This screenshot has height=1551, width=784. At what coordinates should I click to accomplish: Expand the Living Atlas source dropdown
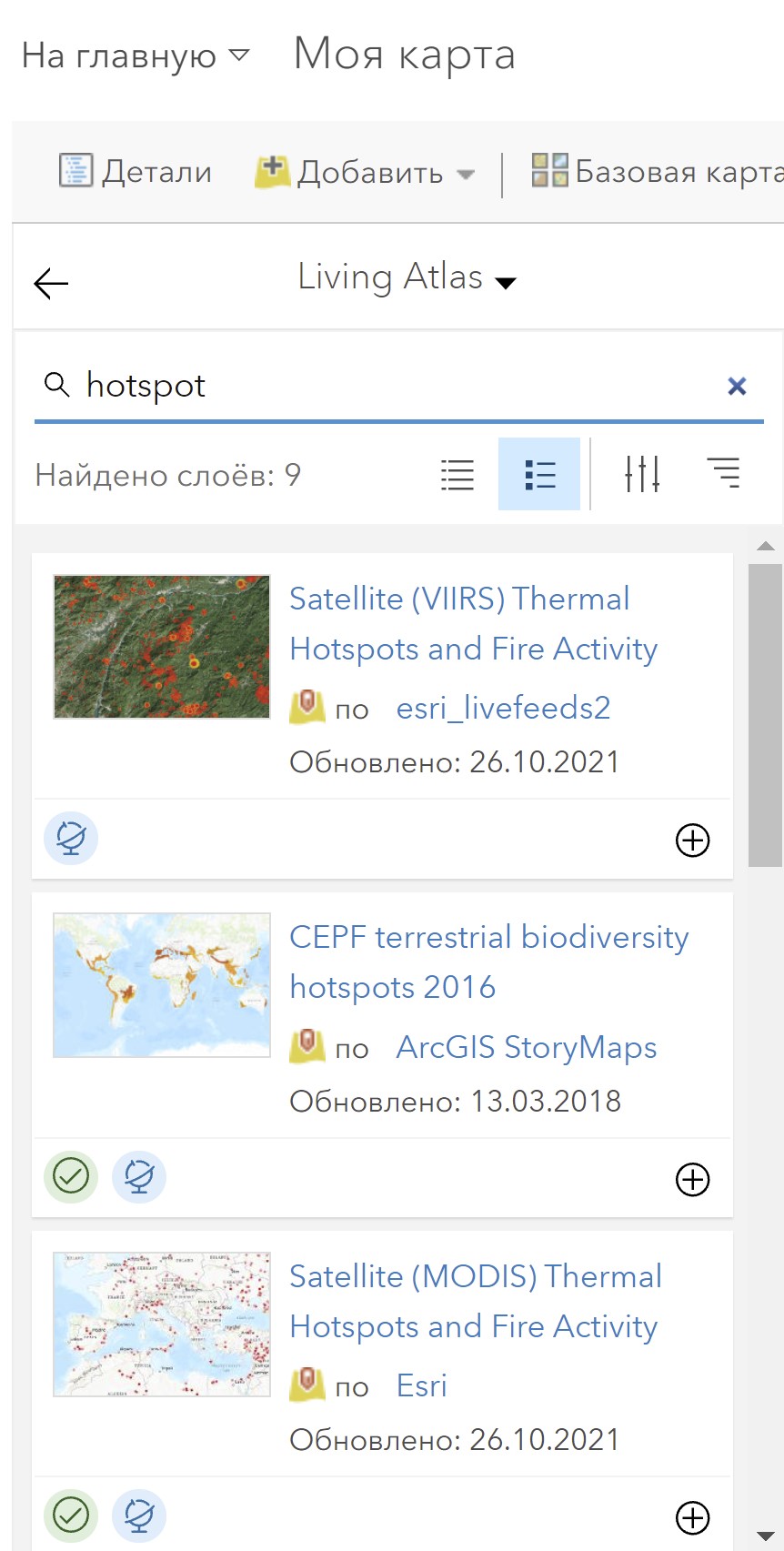click(x=407, y=277)
